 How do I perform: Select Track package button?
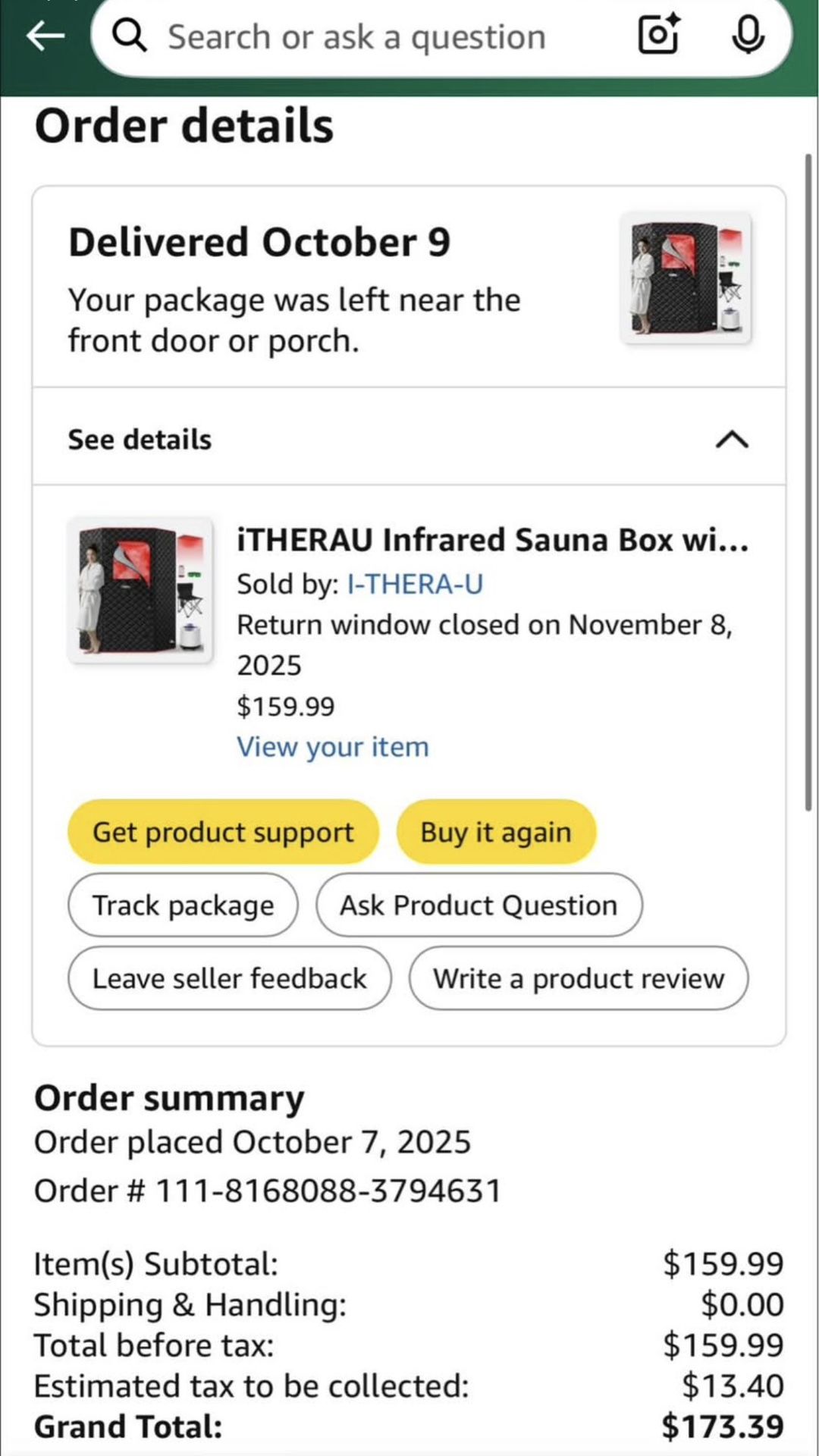pos(183,905)
